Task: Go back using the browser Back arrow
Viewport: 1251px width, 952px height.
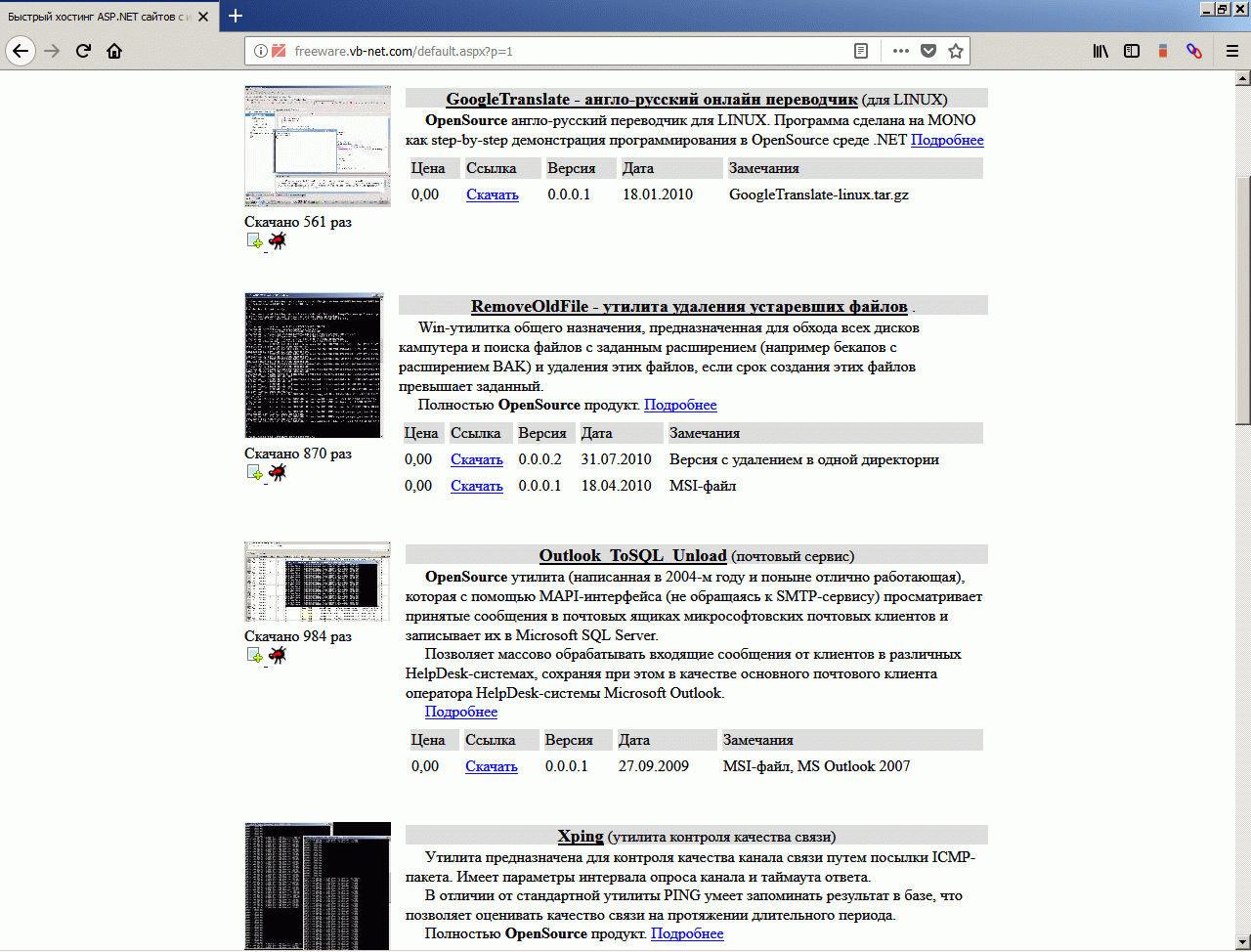Action: click(x=22, y=52)
